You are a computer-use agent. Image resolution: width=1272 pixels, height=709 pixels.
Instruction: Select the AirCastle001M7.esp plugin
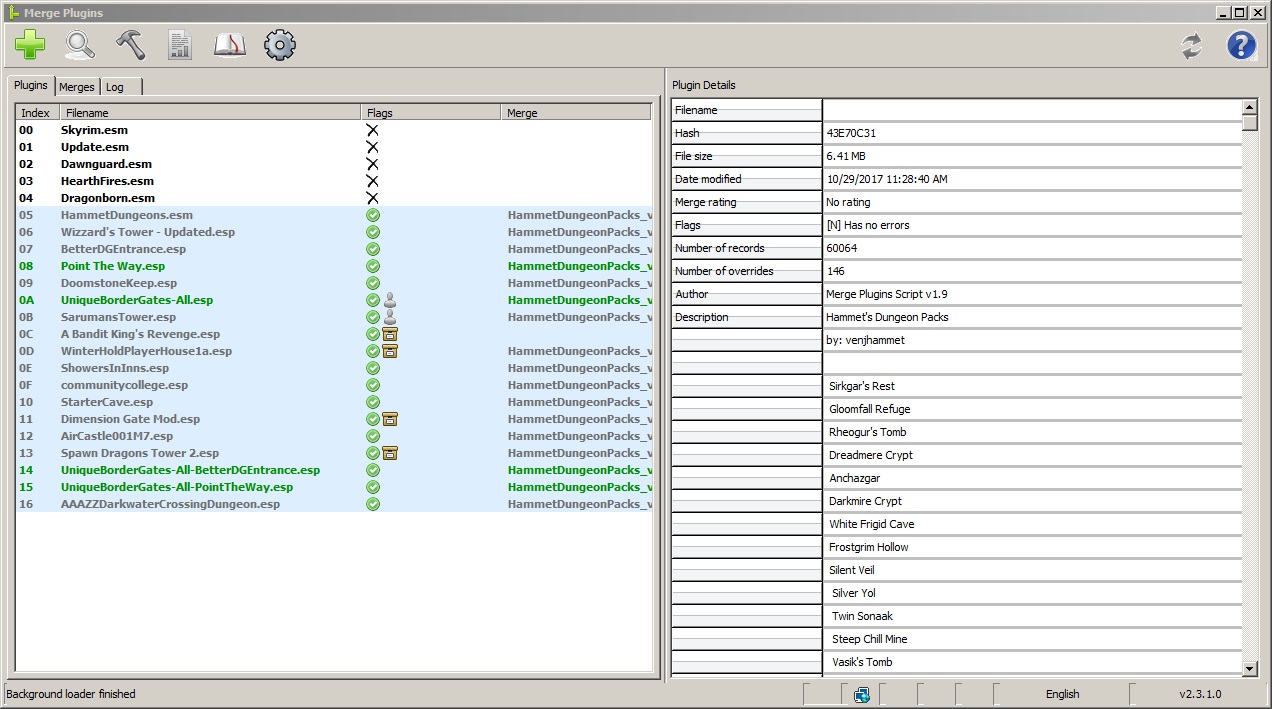tap(334, 436)
